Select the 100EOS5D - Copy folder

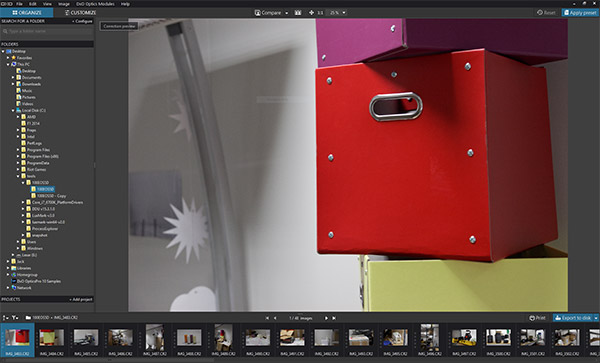coord(49,196)
